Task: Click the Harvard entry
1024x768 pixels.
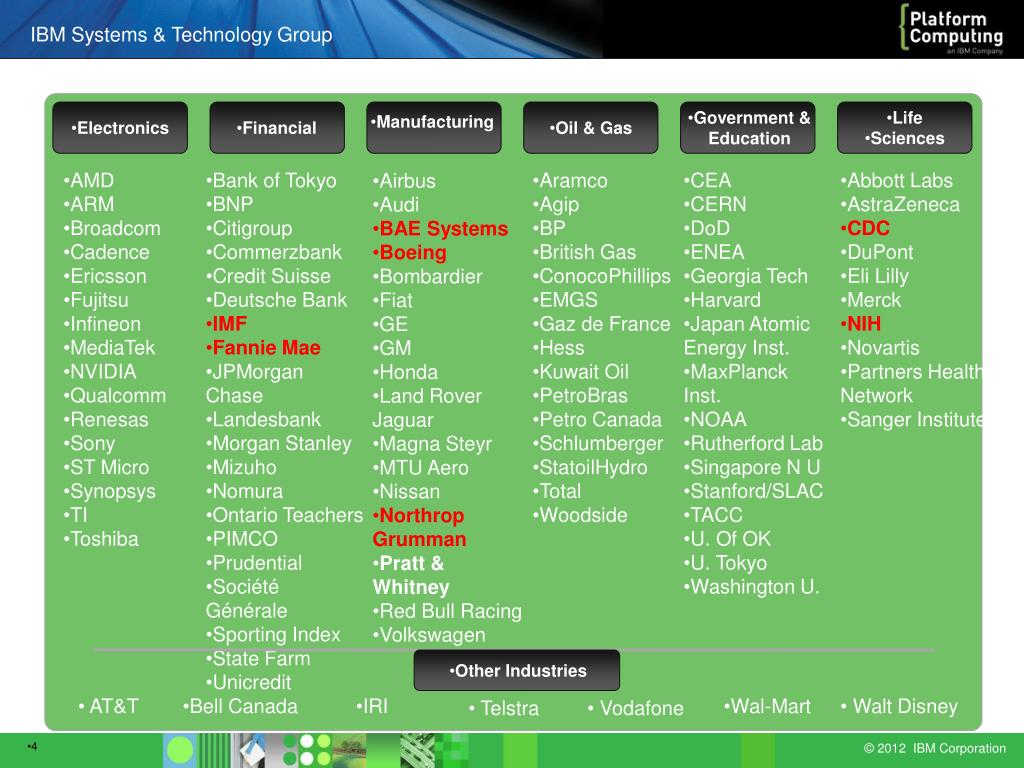Action: (x=722, y=300)
